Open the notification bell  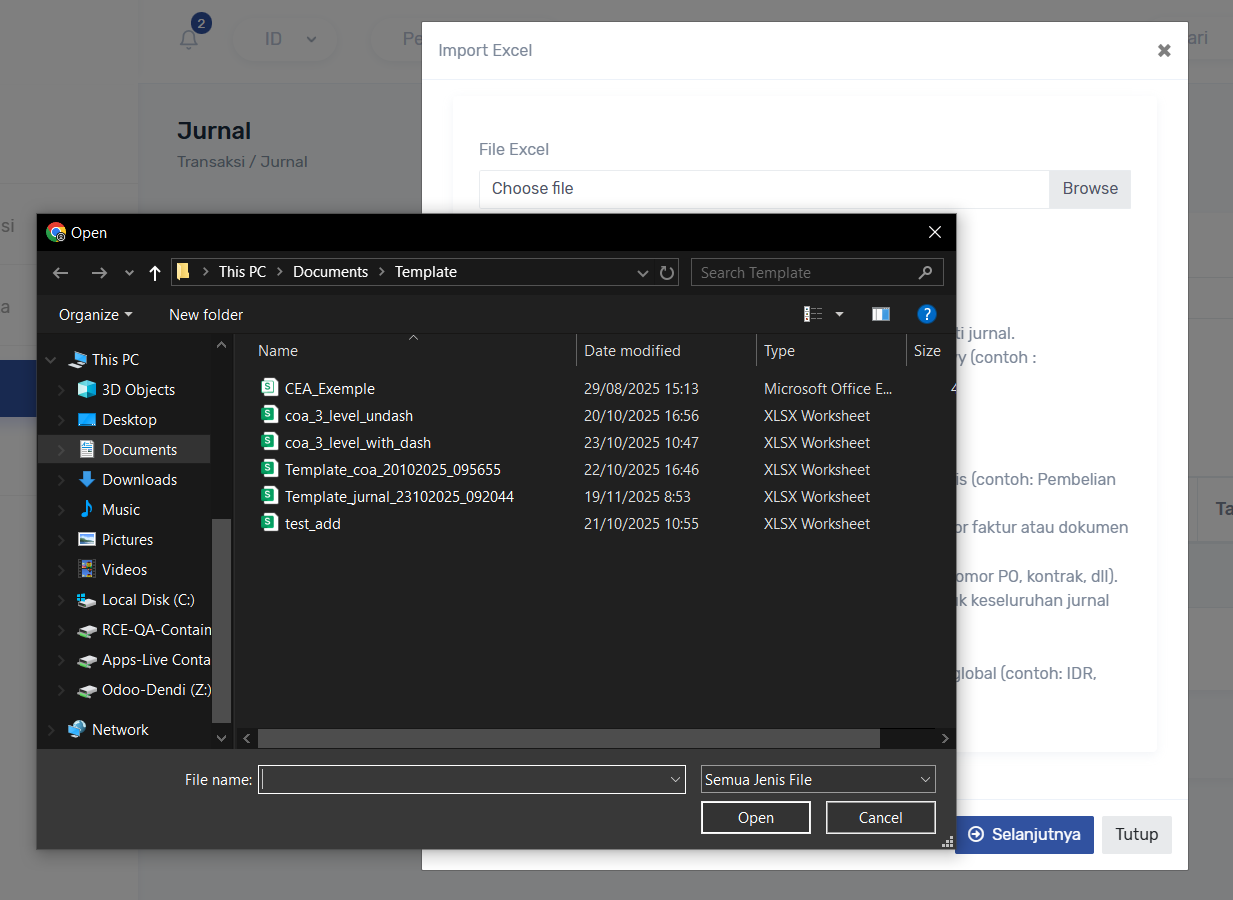coord(189,39)
